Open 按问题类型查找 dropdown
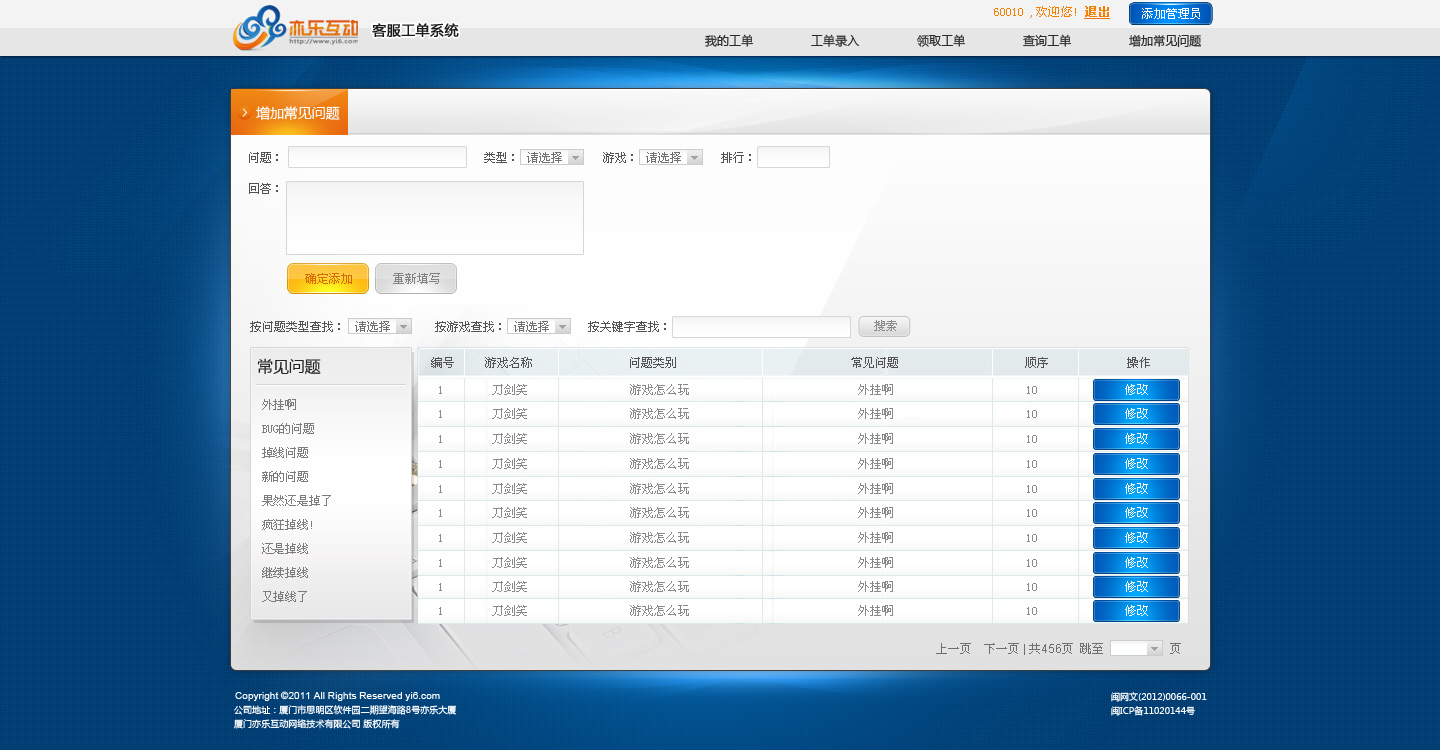Image resolution: width=1440 pixels, height=750 pixels. 380,326
